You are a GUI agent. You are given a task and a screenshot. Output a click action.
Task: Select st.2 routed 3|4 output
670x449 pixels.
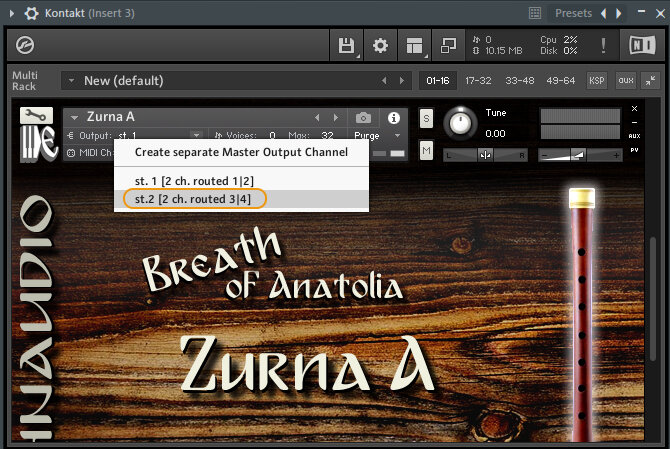click(x=241, y=199)
